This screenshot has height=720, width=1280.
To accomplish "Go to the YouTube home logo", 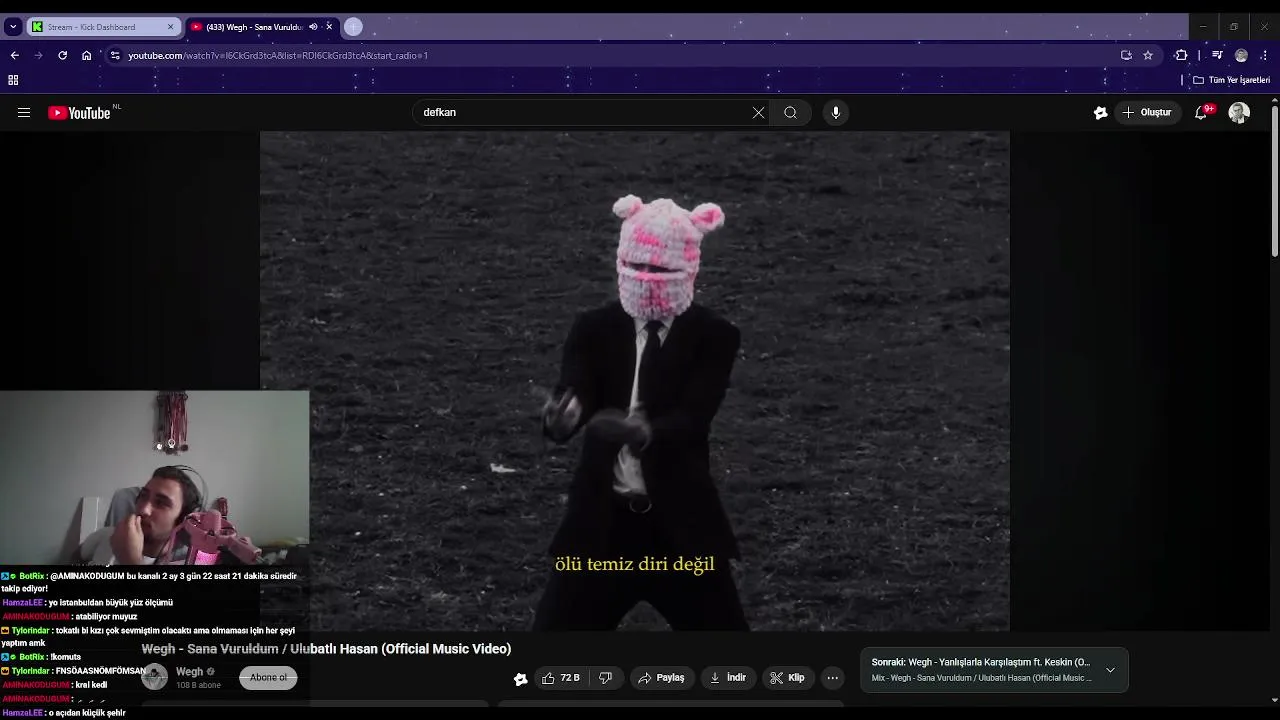I will pos(79,113).
